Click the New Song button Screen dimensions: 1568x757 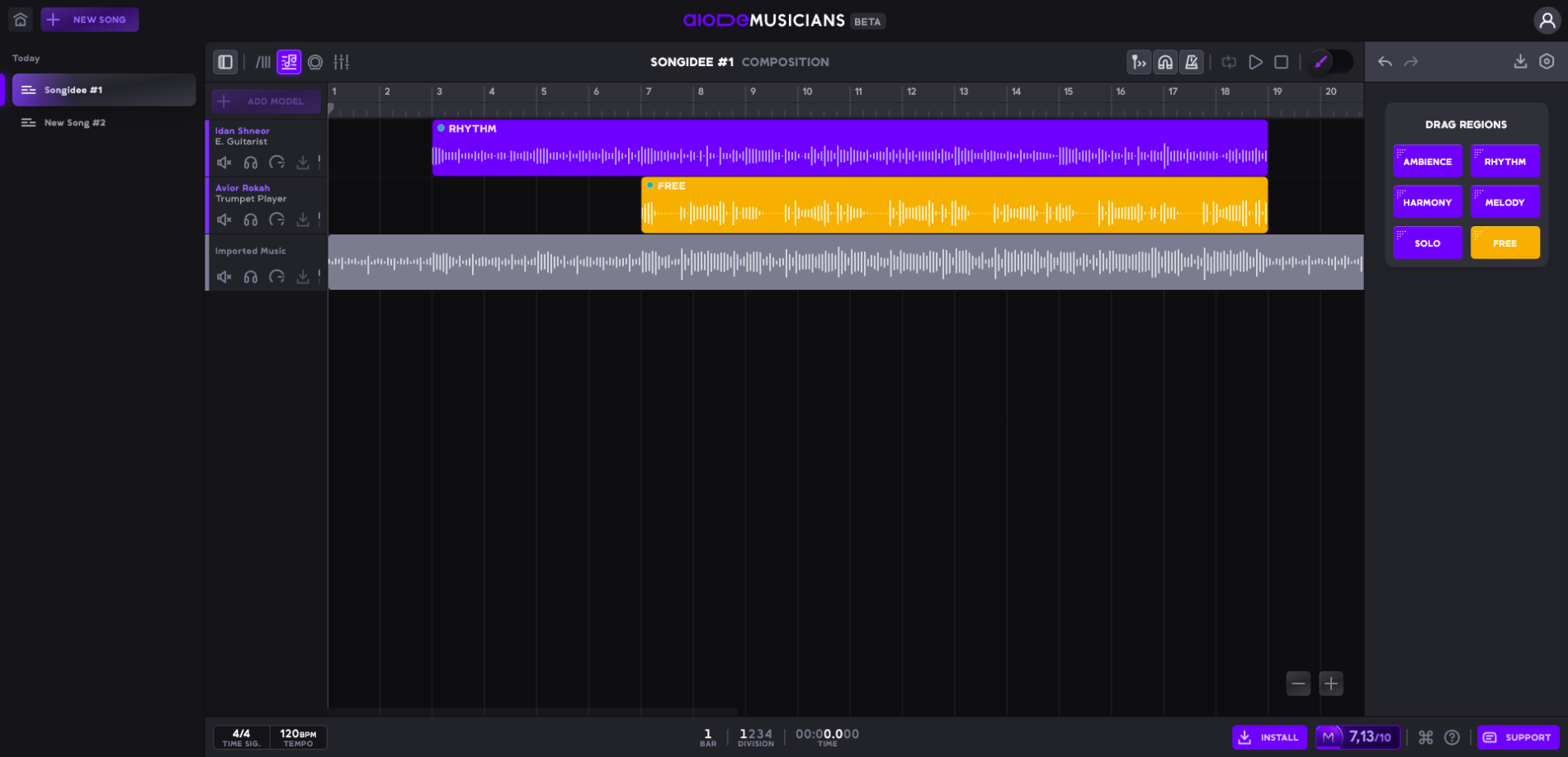click(90, 20)
